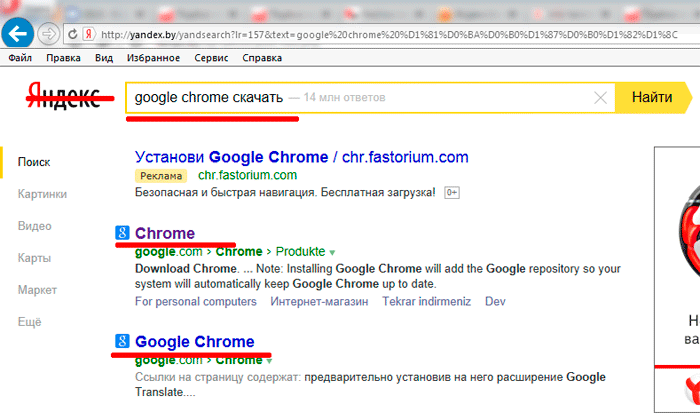Click the address bar URL field
700x420 pixels.
click(388, 34)
